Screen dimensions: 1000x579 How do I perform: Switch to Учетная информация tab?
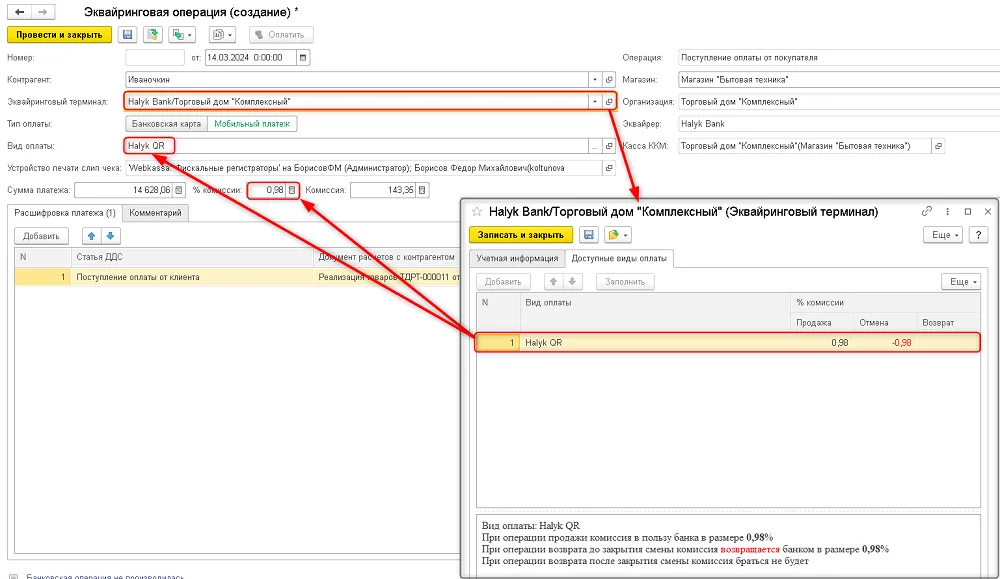click(x=517, y=258)
